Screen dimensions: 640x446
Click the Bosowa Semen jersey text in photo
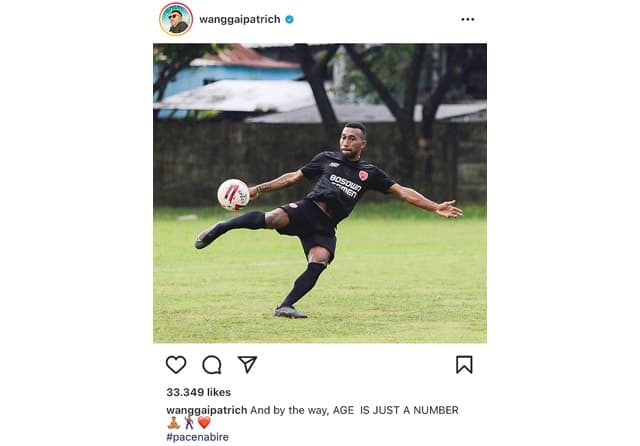[x=345, y=186]
